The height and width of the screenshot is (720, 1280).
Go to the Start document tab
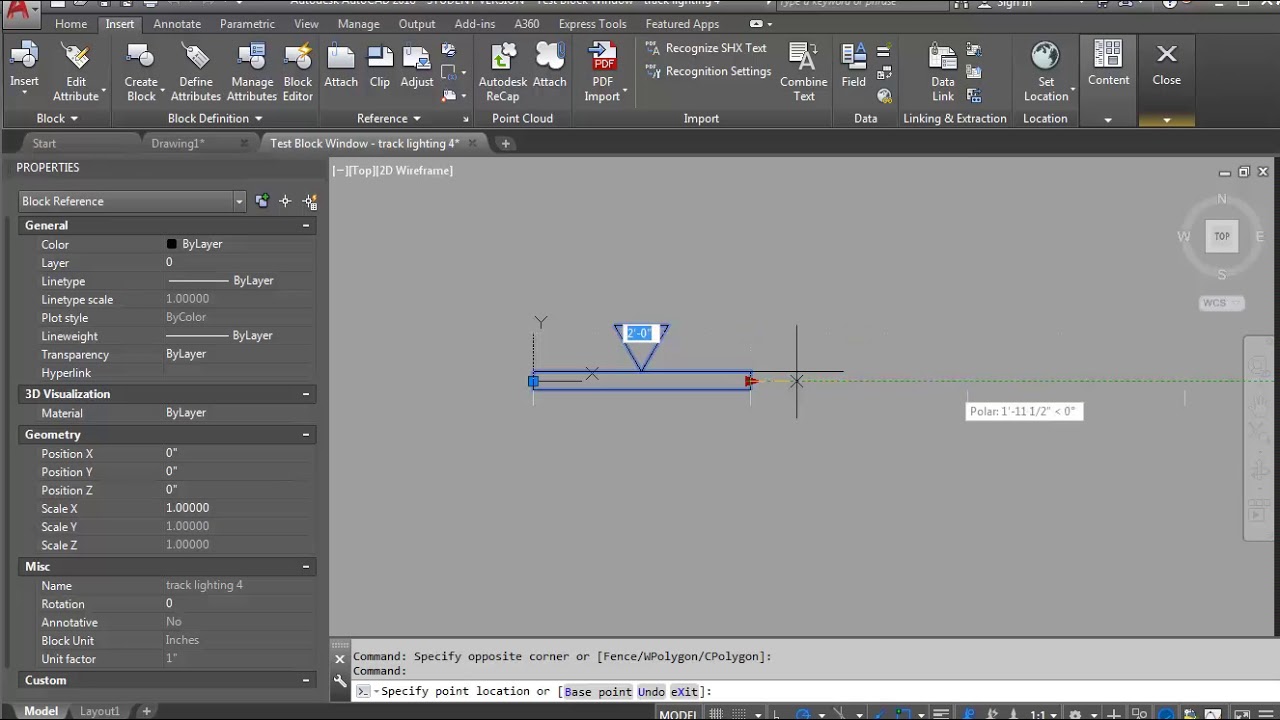(44, 143)
